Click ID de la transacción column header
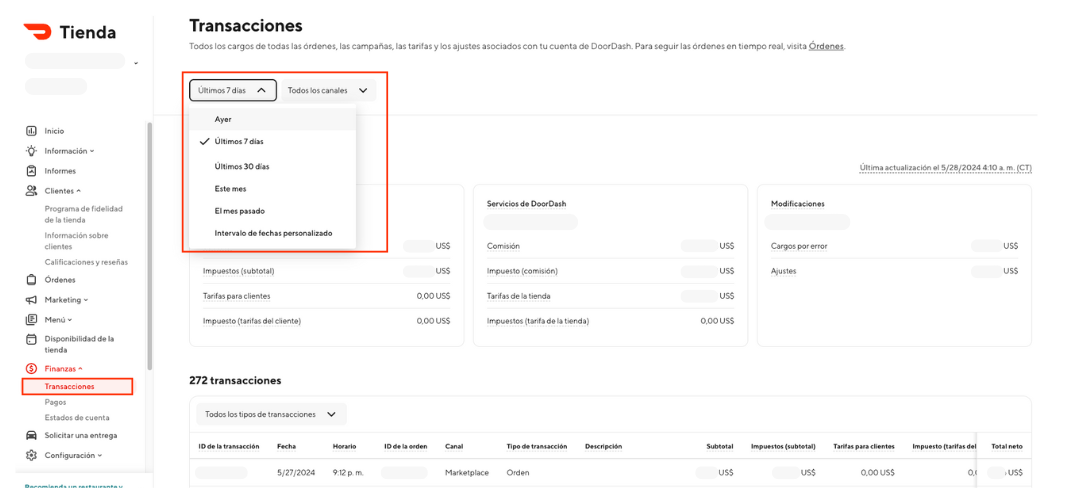 tap(229, 446)
